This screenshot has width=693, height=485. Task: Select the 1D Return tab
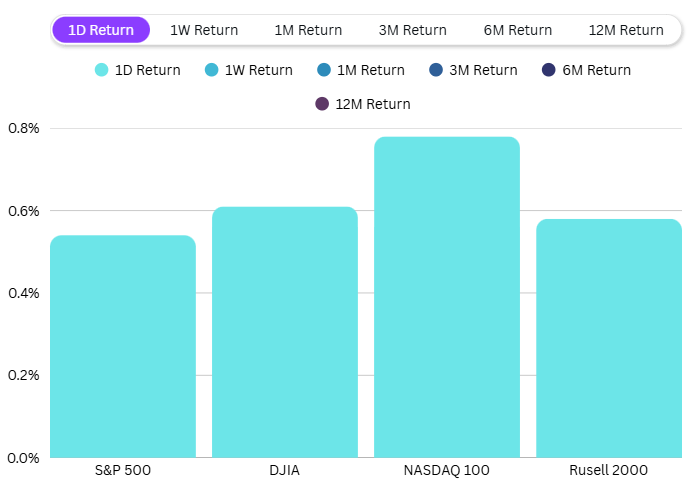[101, 30]
